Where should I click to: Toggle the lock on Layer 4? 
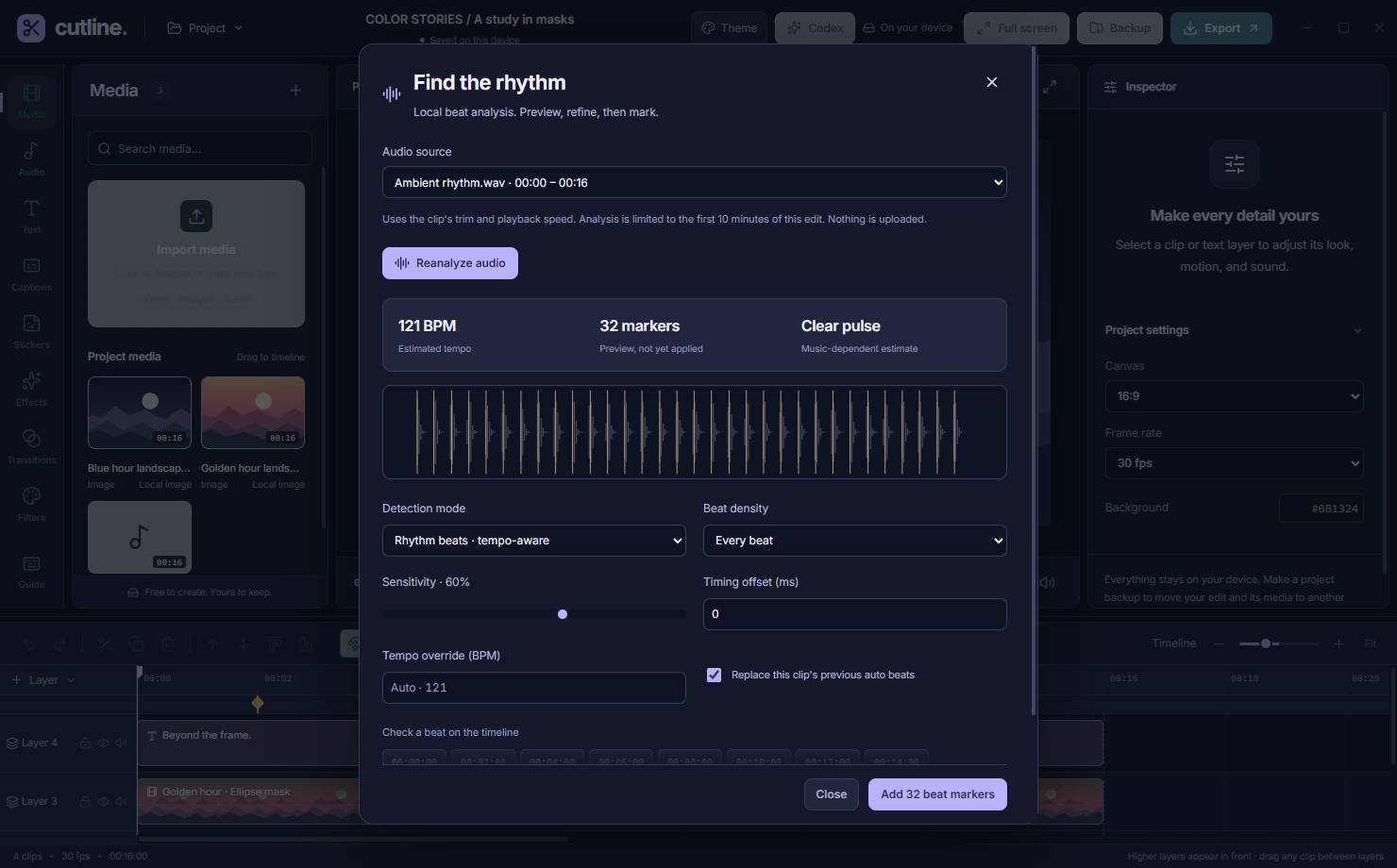pos(85,743)
